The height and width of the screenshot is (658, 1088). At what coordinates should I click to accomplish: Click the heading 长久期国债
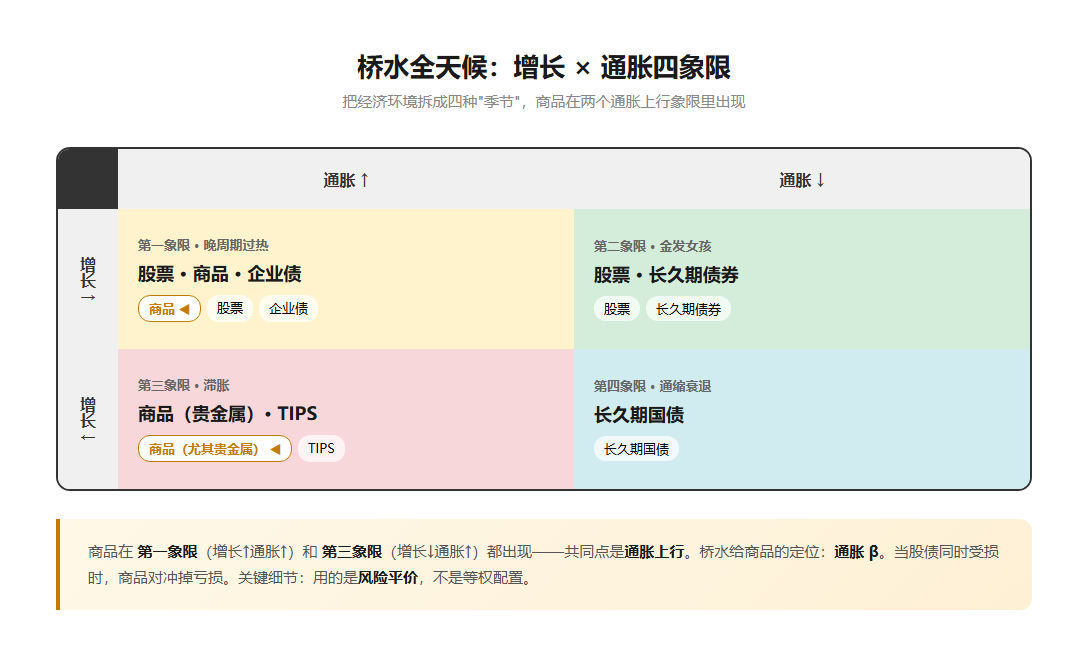pos(639,416)
